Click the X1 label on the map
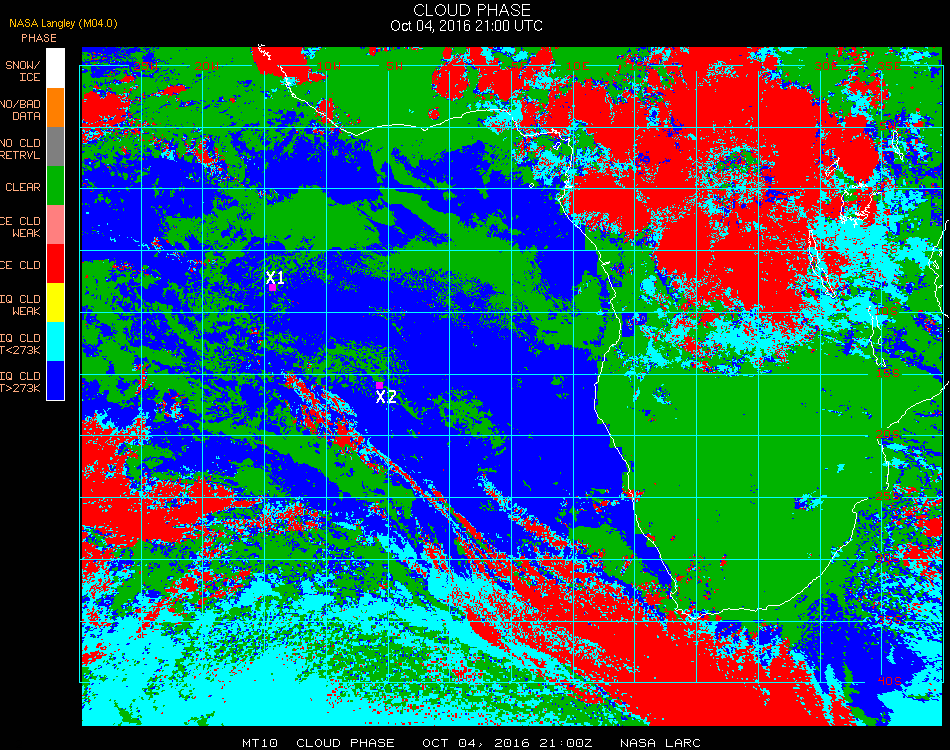 [x=275, y=277]
